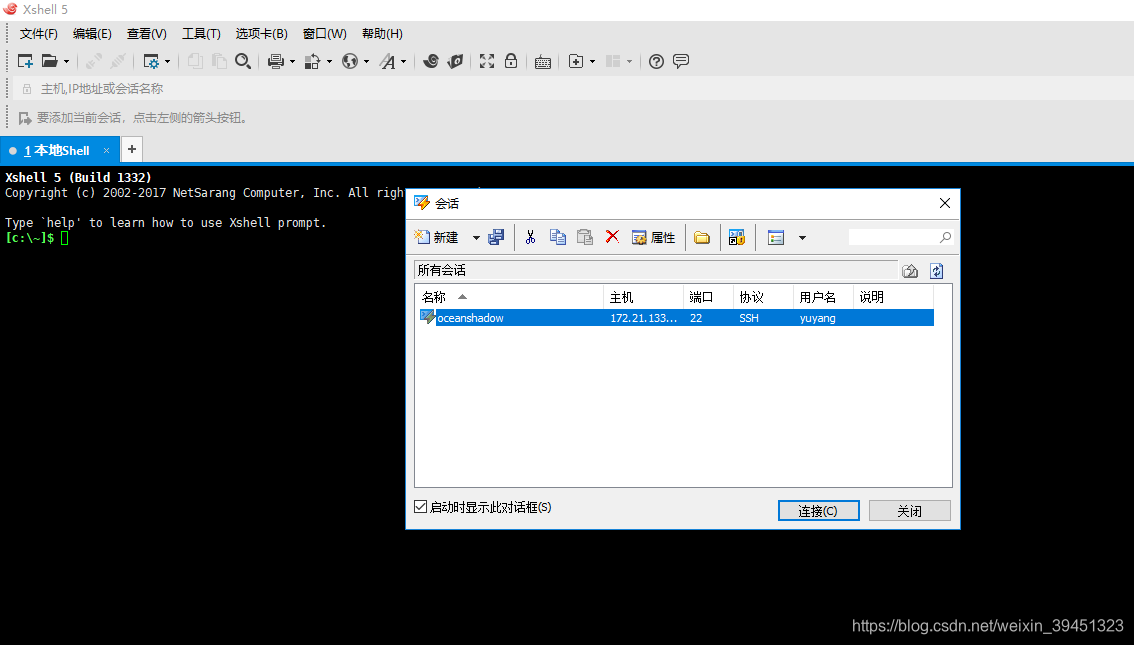
Task: Click the search box in Sessions dialog
Action: click(900, 237)
